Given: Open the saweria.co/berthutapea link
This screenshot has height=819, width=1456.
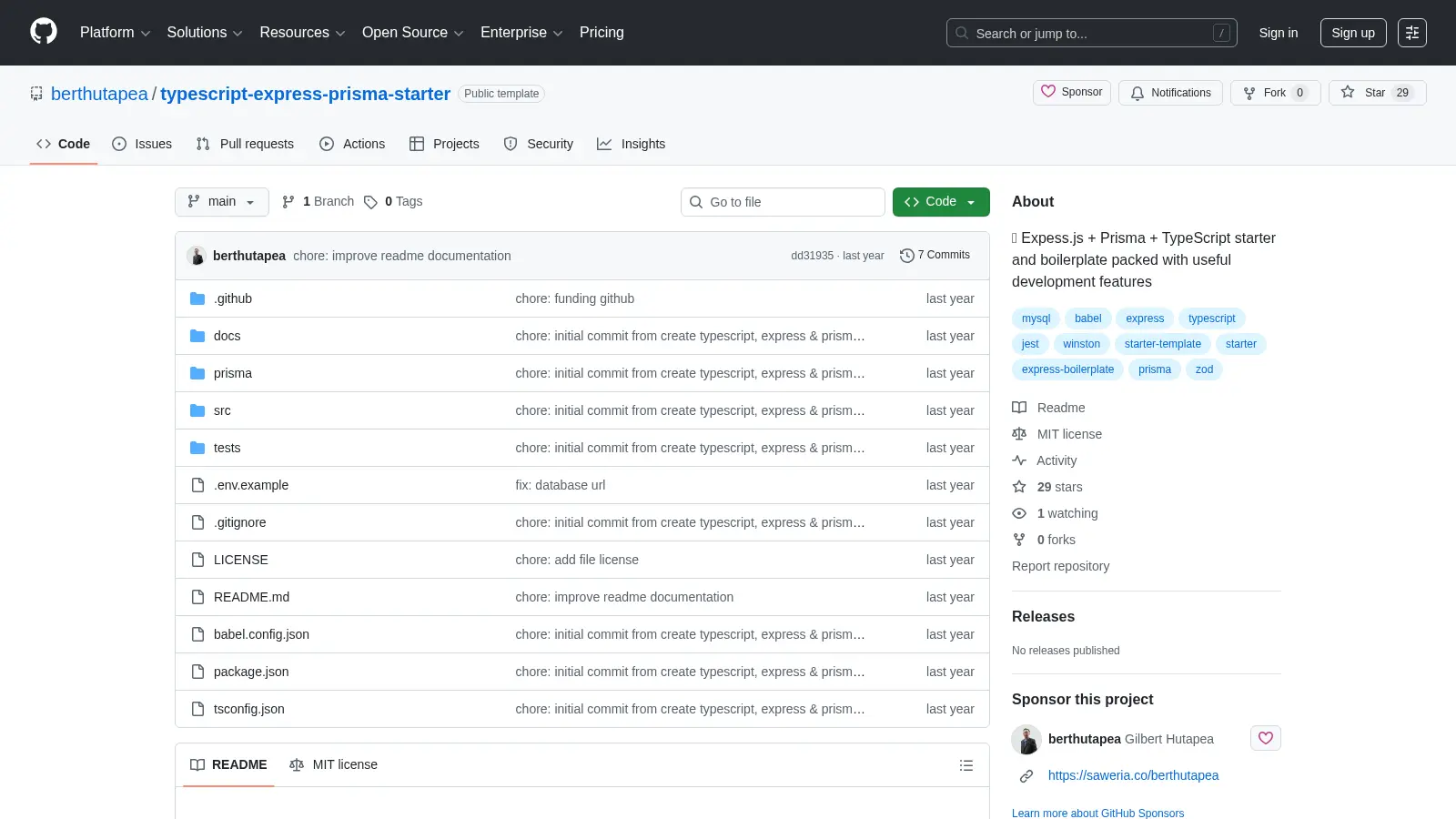Looking at the screenshot, I should point(1133,775).
